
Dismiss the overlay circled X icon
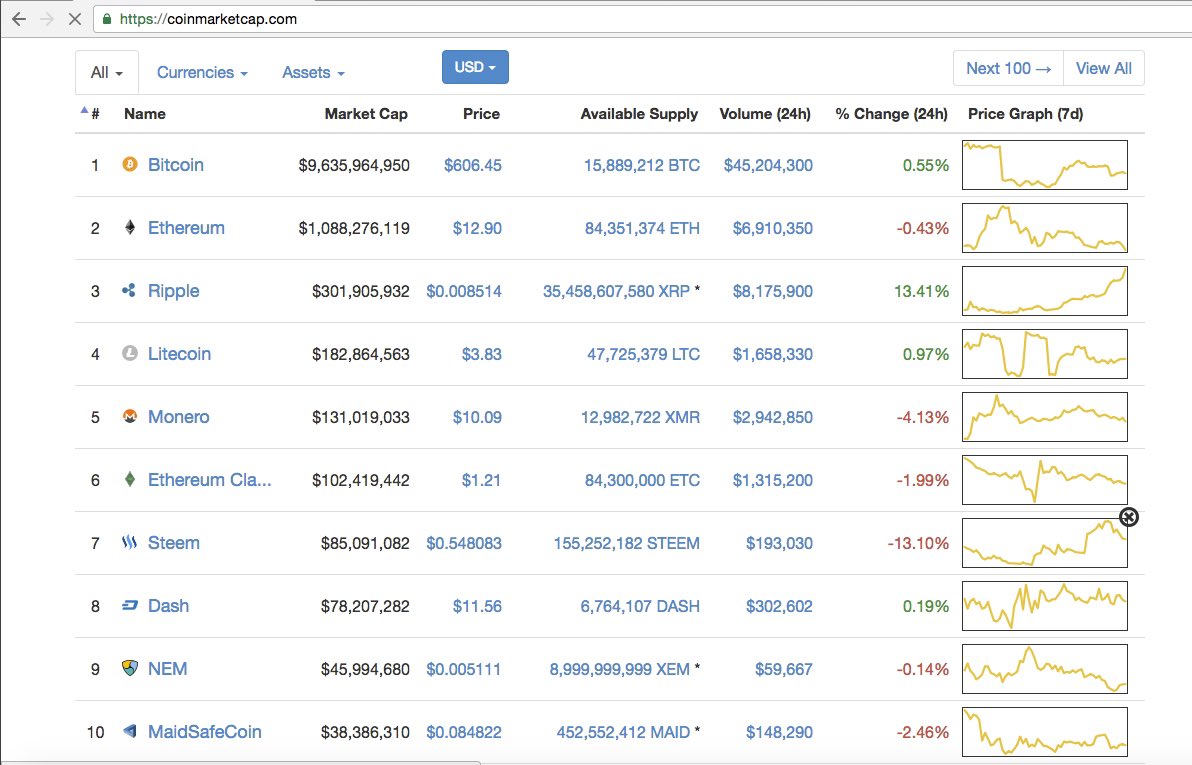point(1129,517)
